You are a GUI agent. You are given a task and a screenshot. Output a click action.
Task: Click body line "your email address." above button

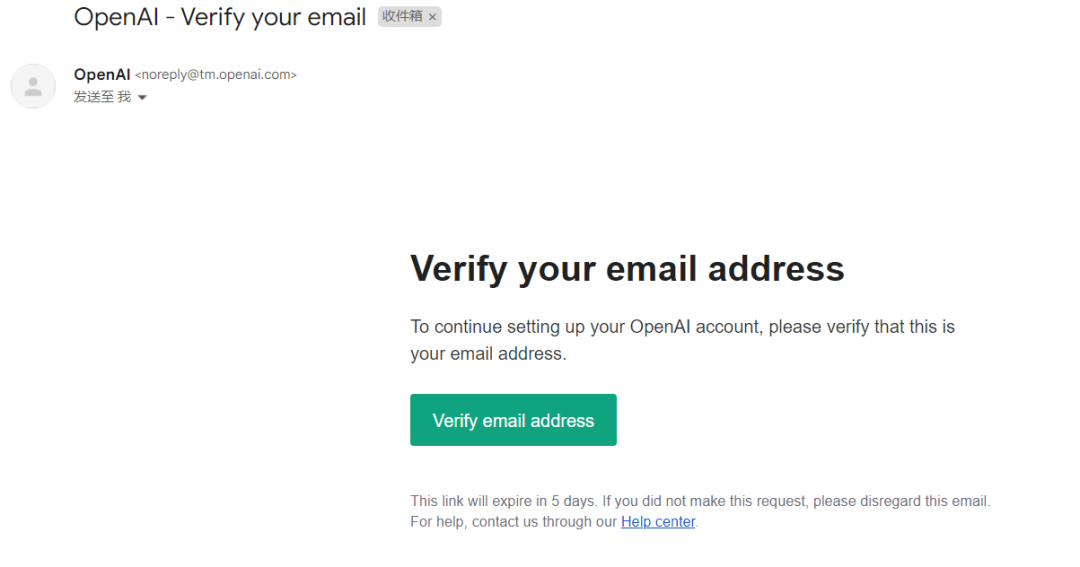[488, 354]
